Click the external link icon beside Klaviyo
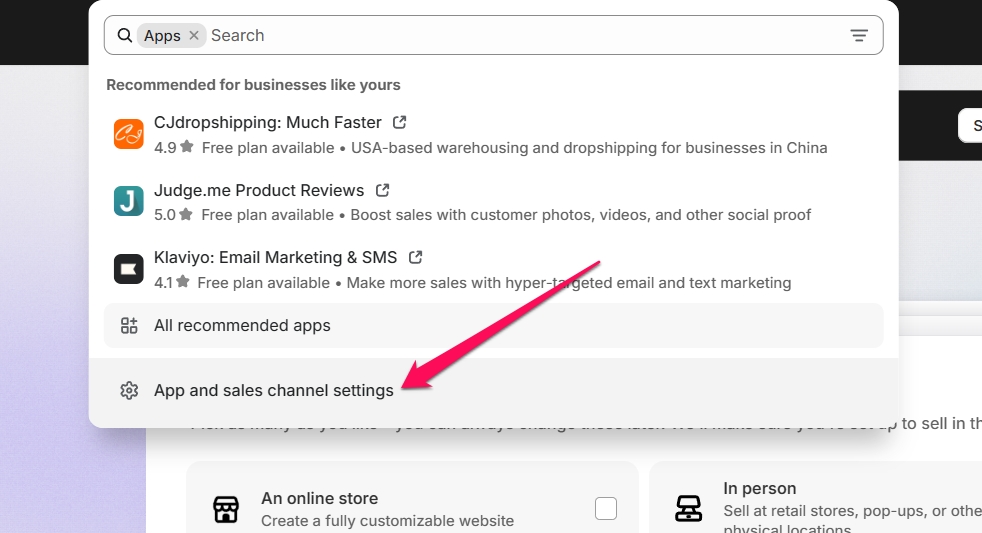This screenshot has width=982, height=533. 415,257
